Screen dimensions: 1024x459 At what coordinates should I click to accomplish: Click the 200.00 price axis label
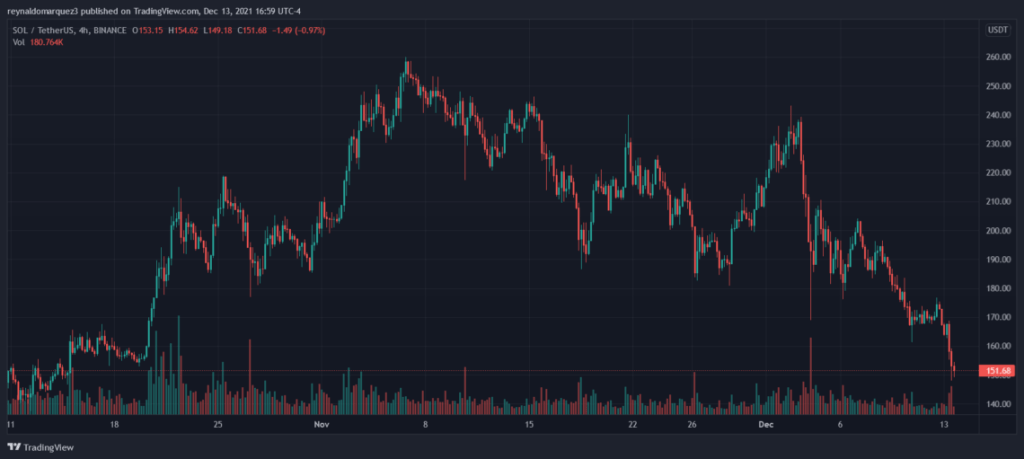click(x=997, y=231)
